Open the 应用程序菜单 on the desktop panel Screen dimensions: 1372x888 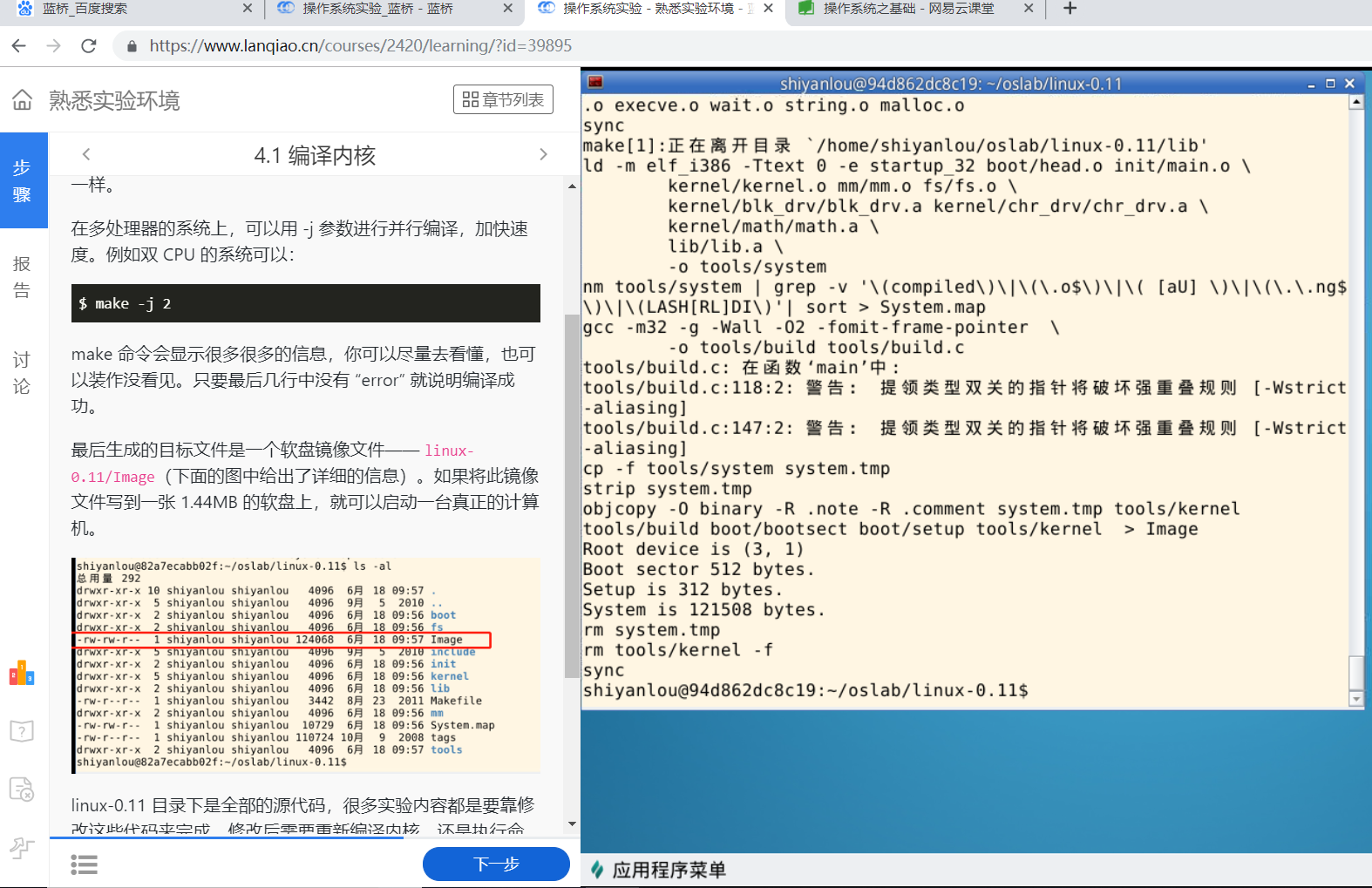[659, 870]
